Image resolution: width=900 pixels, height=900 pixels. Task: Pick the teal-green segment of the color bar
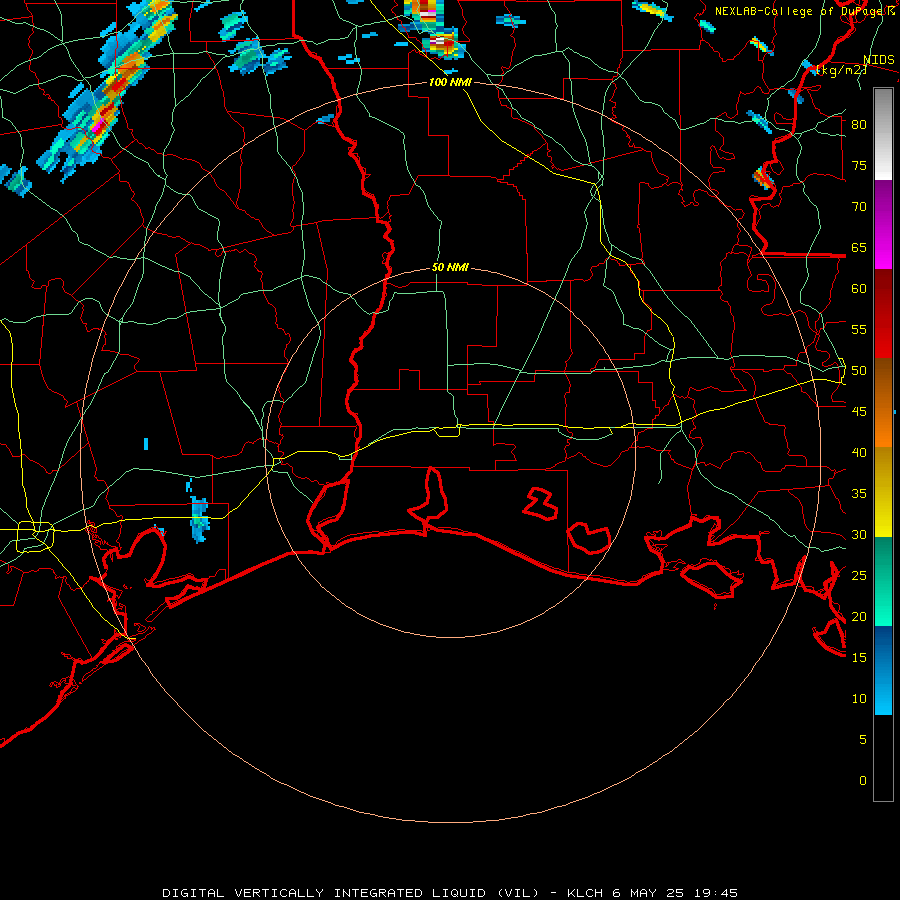pyautogui.click(x=883, y=581)
